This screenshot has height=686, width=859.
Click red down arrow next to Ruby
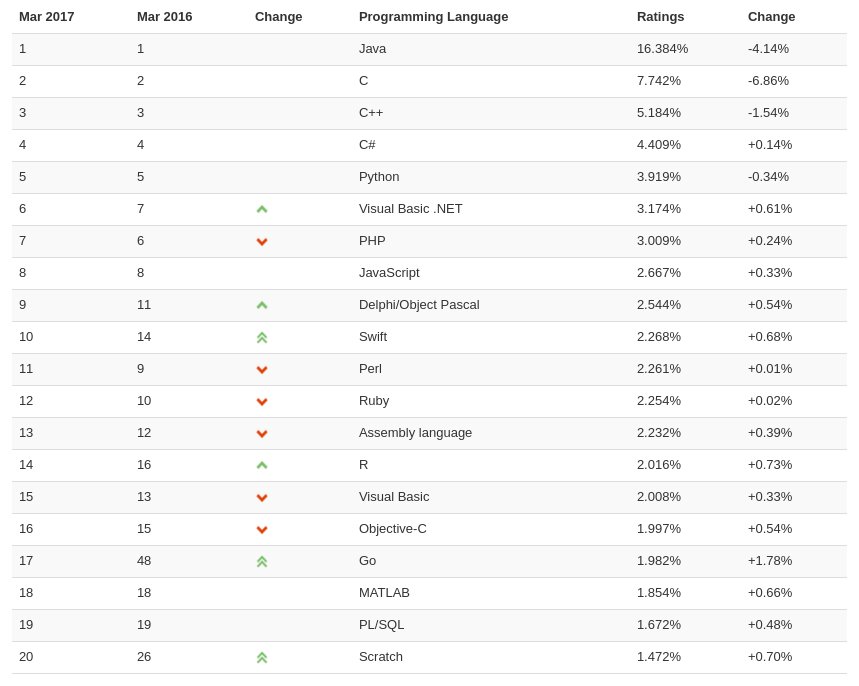point(262,402)
